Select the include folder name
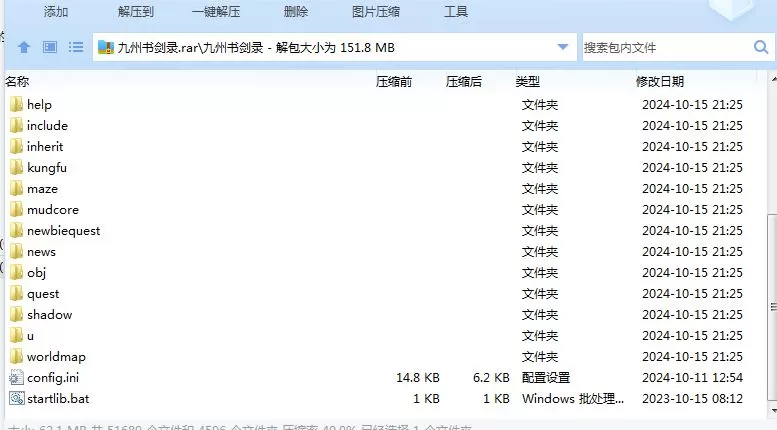This screenshot has width=777, height=430. pos(47,125)
